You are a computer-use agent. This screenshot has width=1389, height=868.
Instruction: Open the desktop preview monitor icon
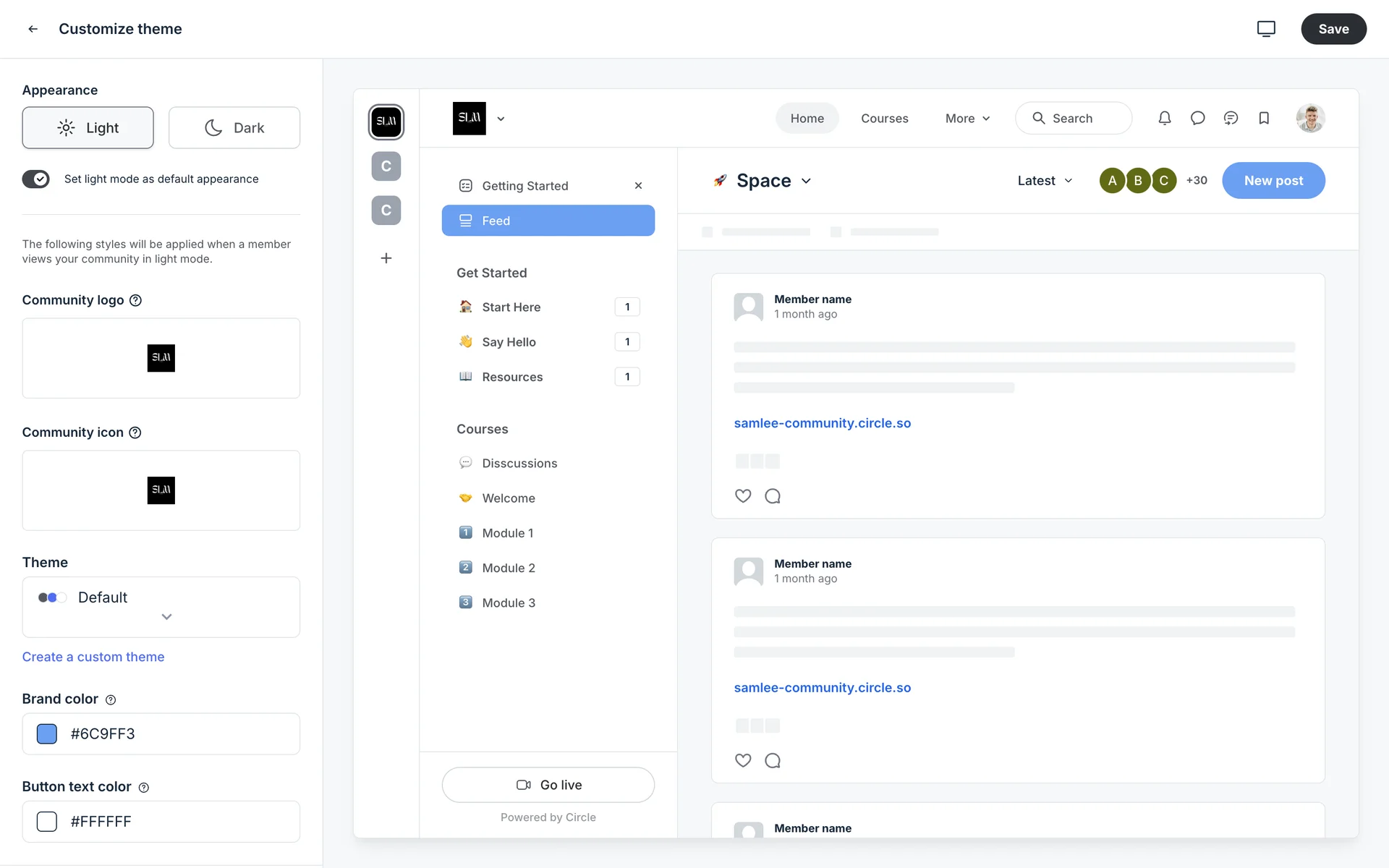click(x=1265, y=29)
